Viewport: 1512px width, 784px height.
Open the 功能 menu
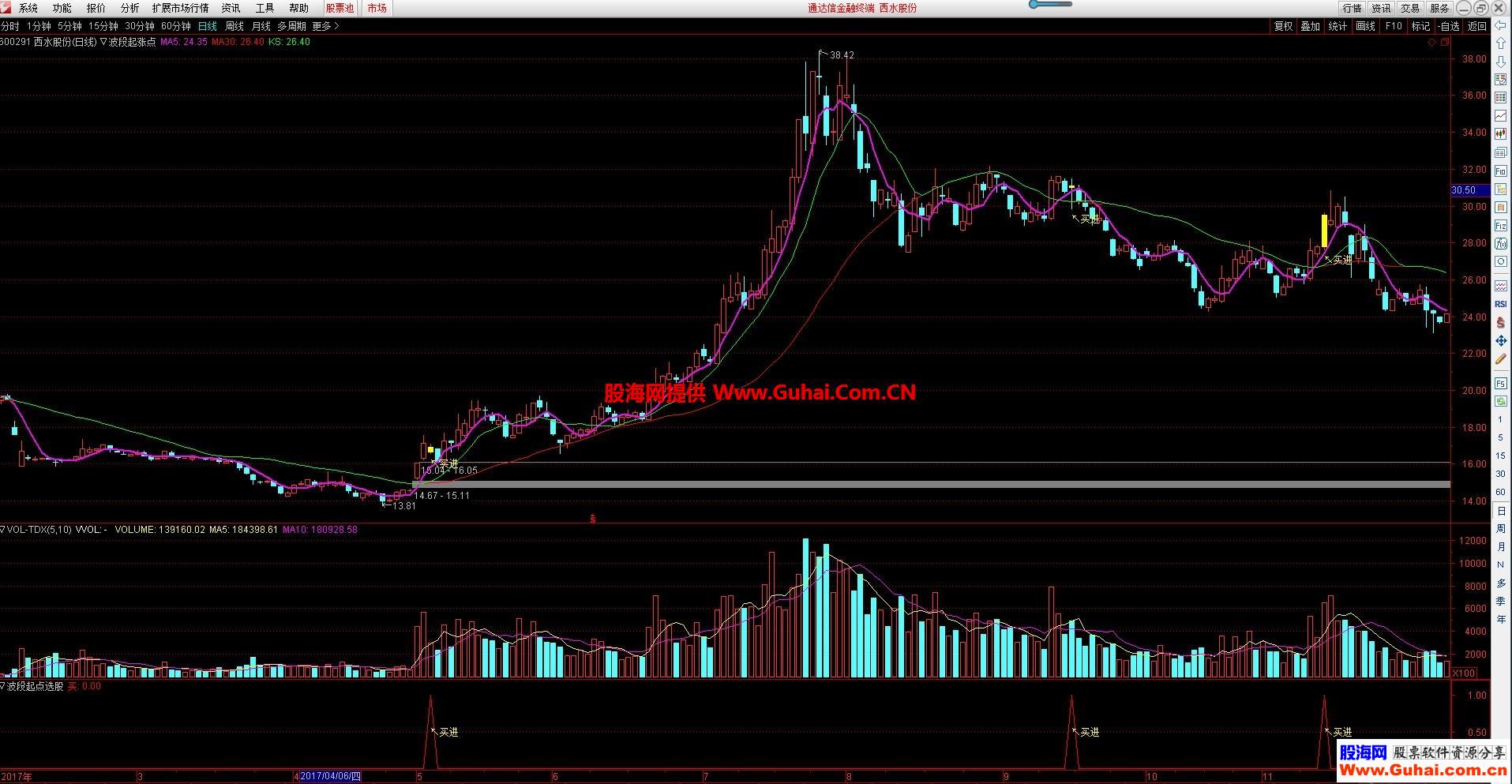[x=62, y=8]
